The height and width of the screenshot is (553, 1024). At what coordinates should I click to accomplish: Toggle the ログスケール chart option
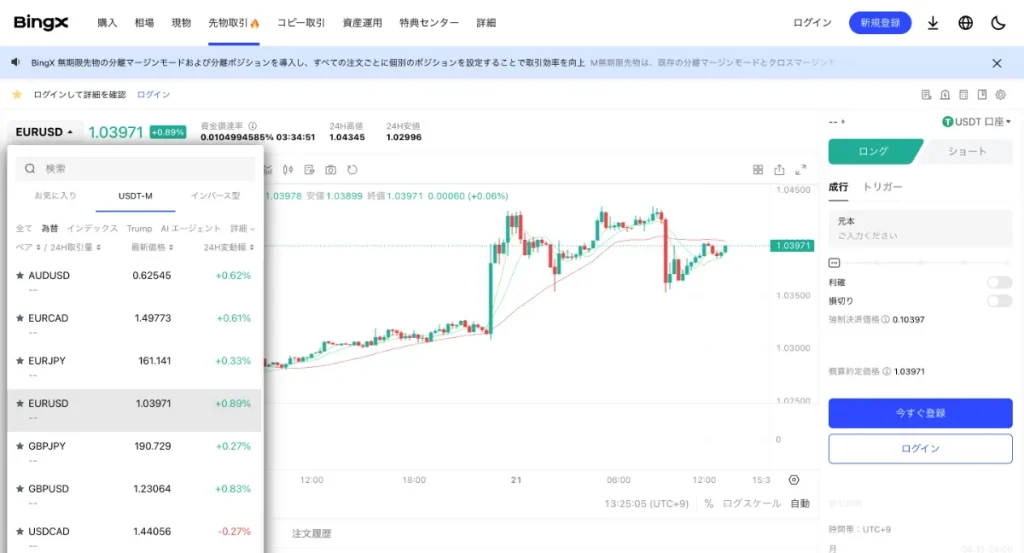pos(752,503)
